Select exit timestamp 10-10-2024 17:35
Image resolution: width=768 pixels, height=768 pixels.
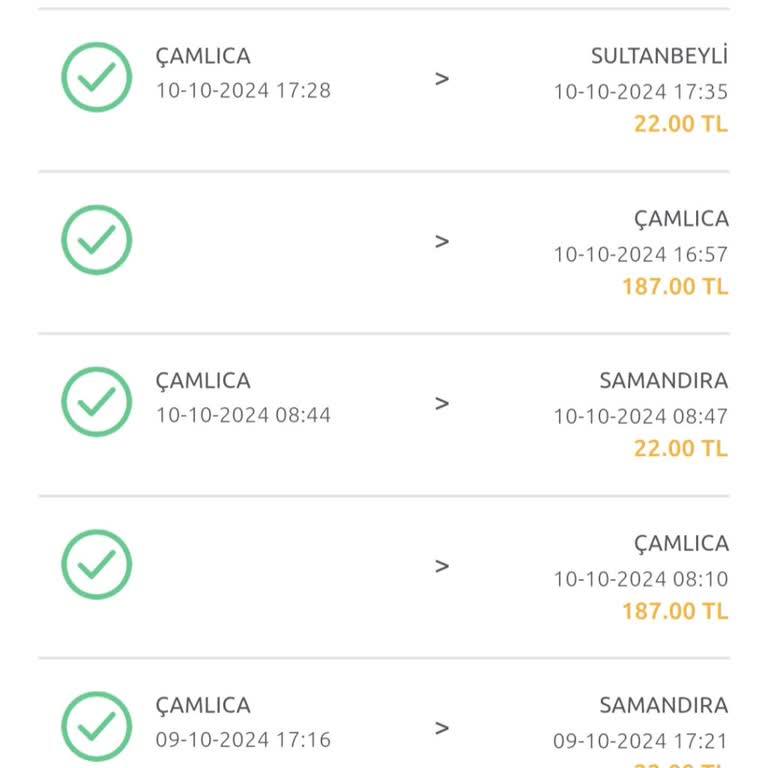(641, 92)
